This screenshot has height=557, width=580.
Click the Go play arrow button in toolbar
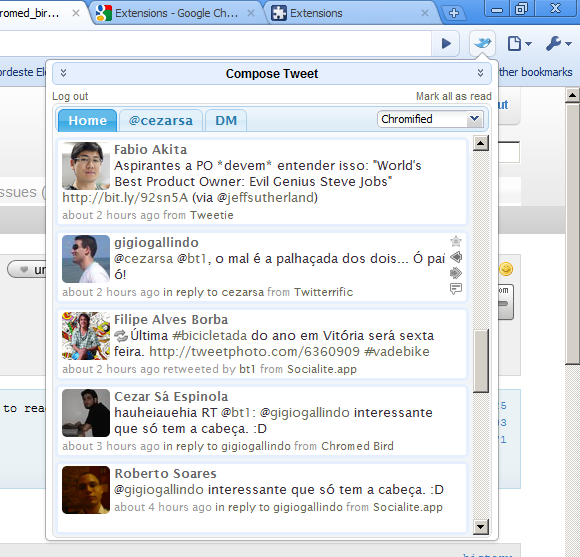[446, 44]
